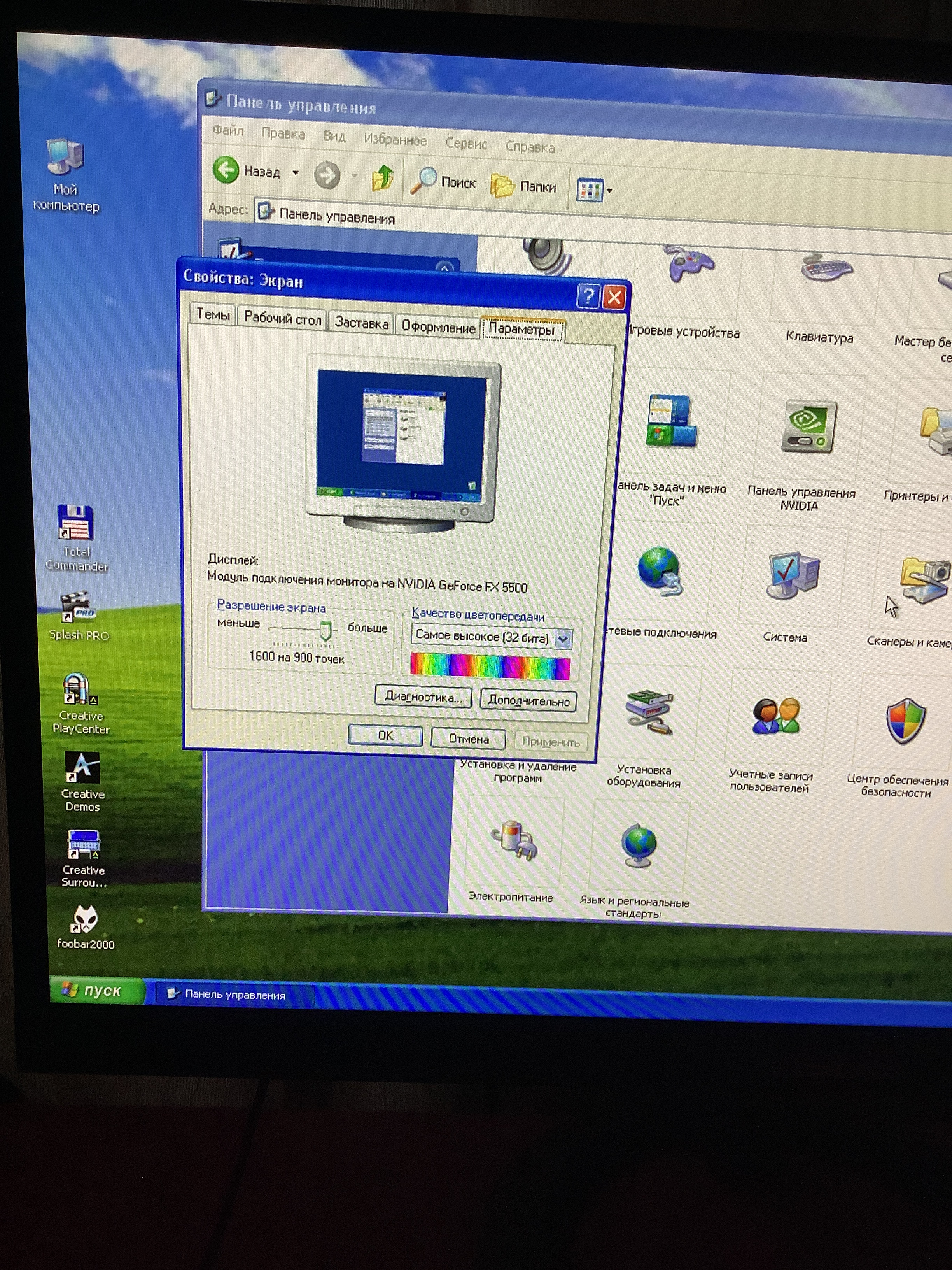This screenshot has height=1270, width=952.
Task: Select the Creative Demos desktop shortcut
Action: tap(82, 782)
